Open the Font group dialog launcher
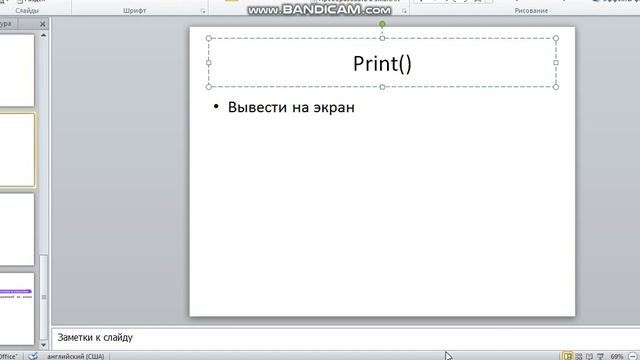Image resolution: width=640 pixels, height=360 pixels. (203, 11)
